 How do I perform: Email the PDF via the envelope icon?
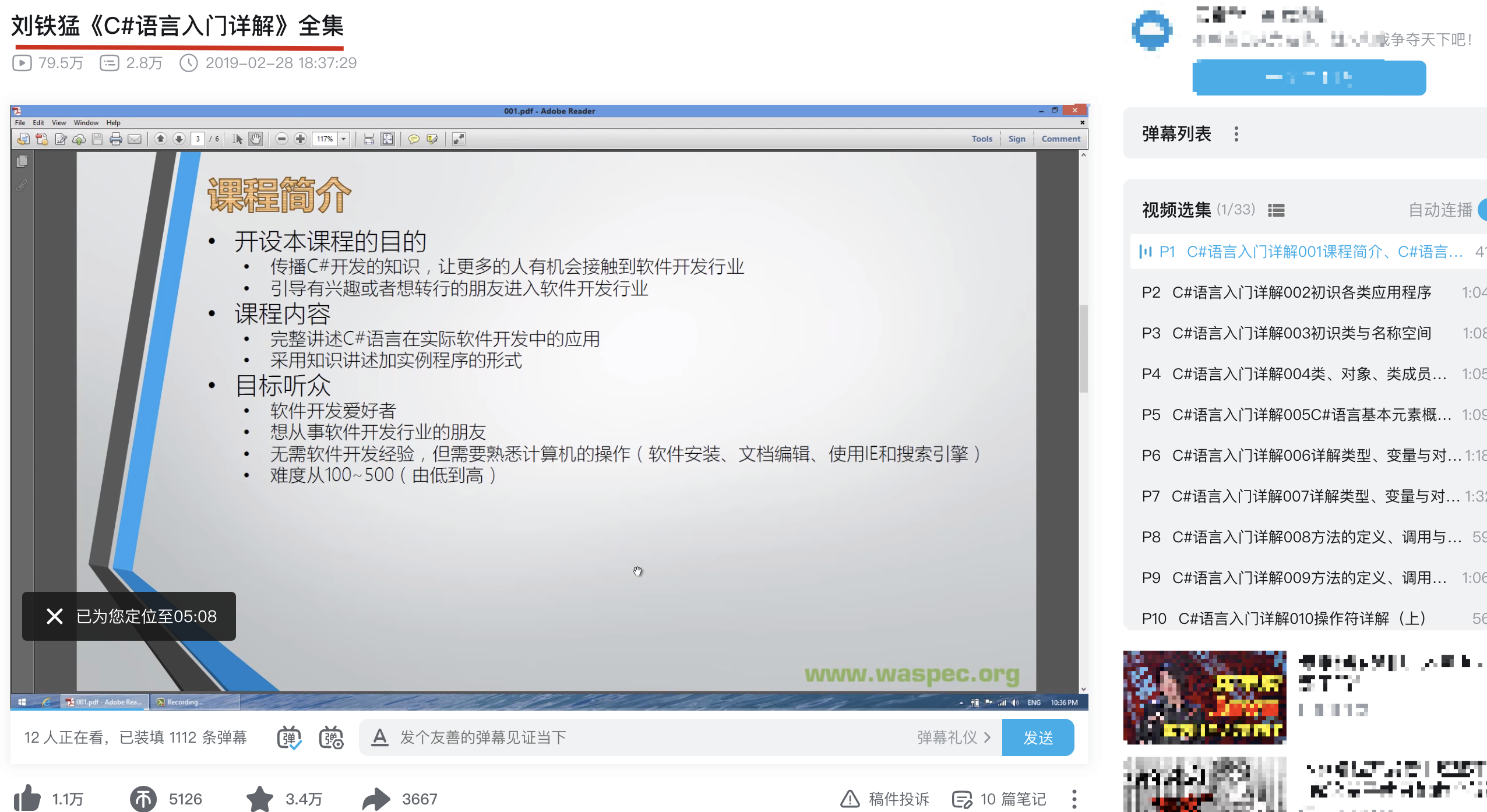[x=135, y=139]
